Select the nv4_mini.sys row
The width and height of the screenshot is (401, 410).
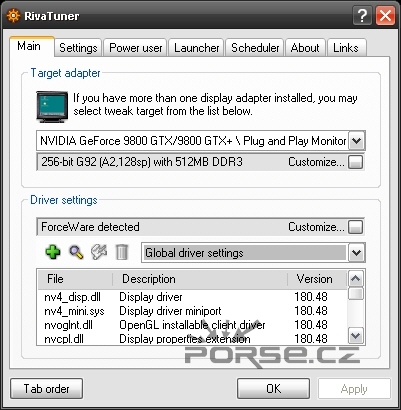coord(192,311)
